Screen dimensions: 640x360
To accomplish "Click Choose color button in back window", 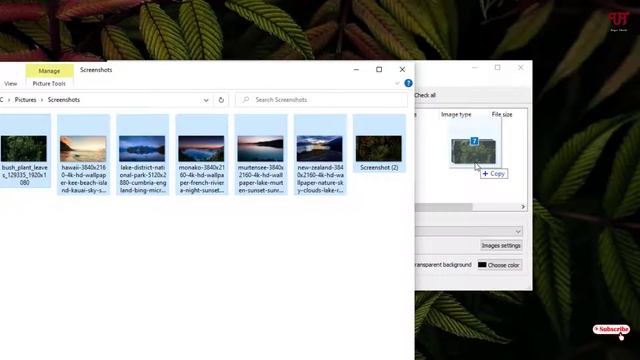I will coord(500,265).
